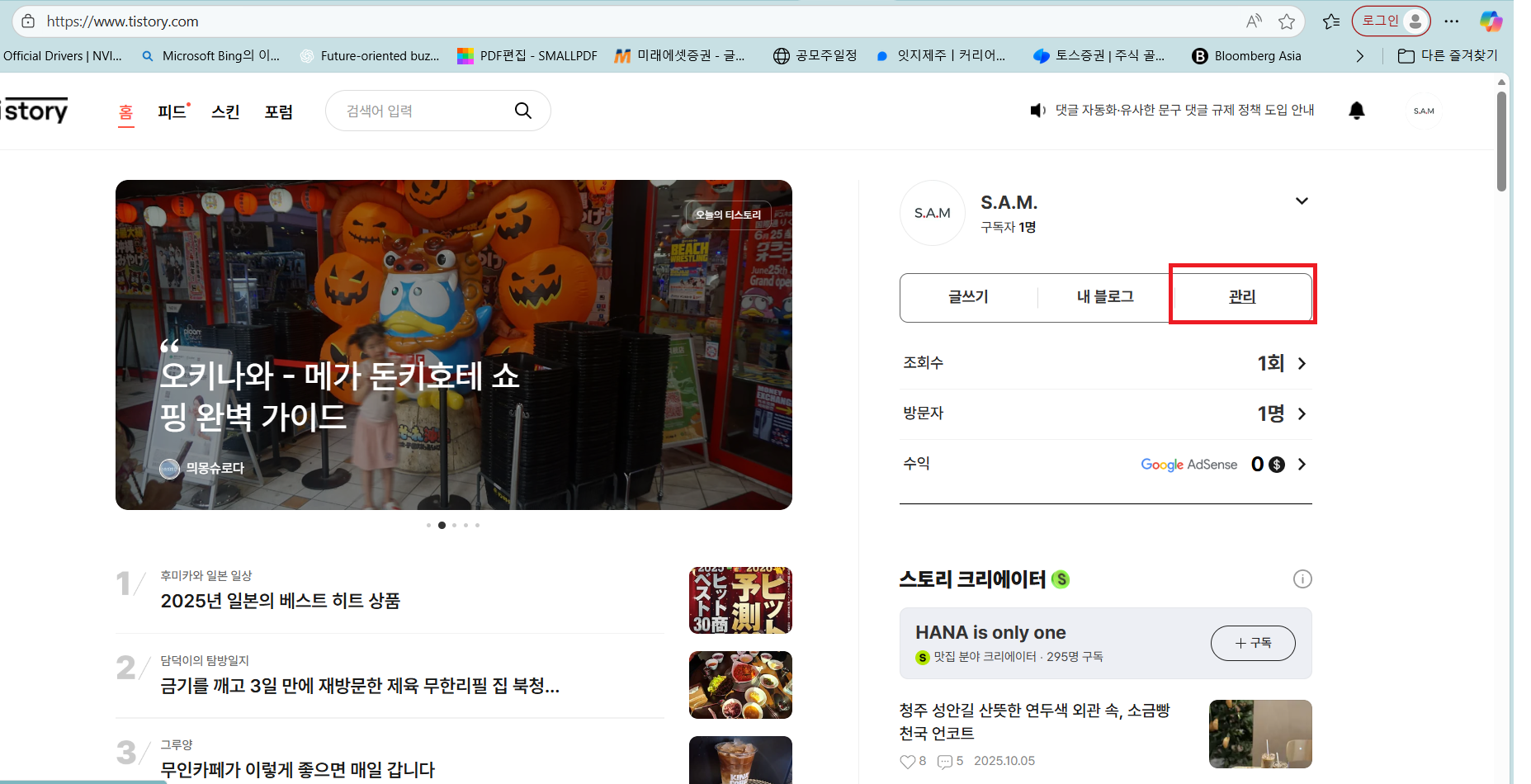
Task: Open 공모주일정 bookmark
Action: coord(815,56)
